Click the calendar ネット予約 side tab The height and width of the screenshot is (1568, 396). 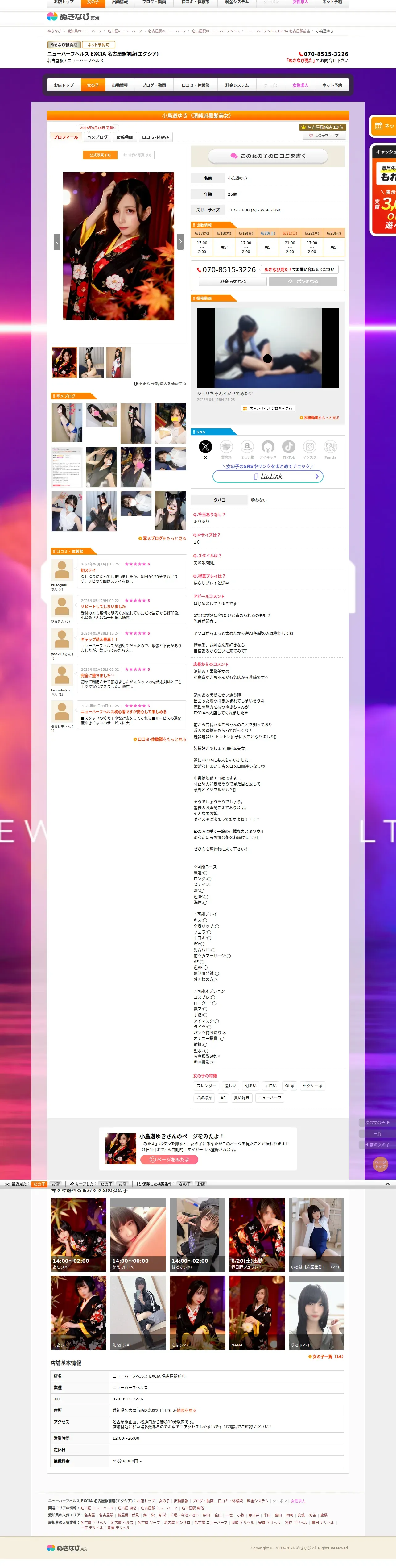click(383, 126)
